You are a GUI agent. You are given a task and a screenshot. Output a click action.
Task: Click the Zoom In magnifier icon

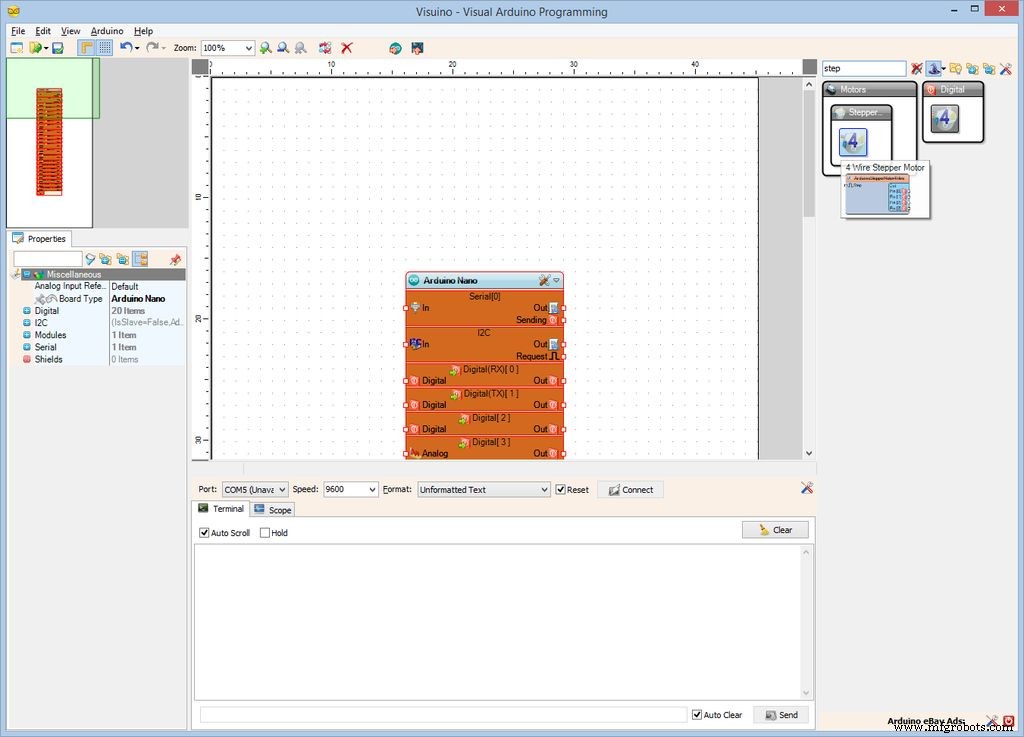pos(266,48)
